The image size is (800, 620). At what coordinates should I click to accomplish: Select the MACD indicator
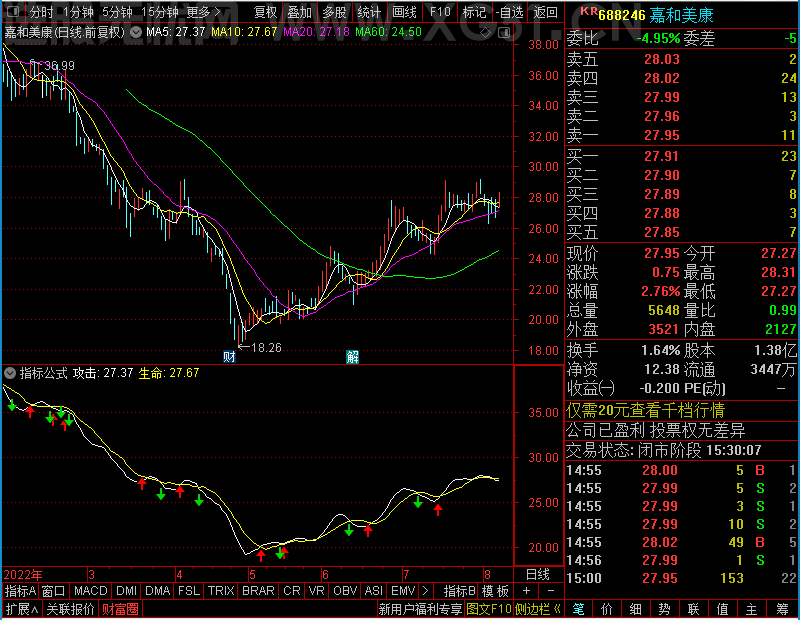(x=90, y=591)
